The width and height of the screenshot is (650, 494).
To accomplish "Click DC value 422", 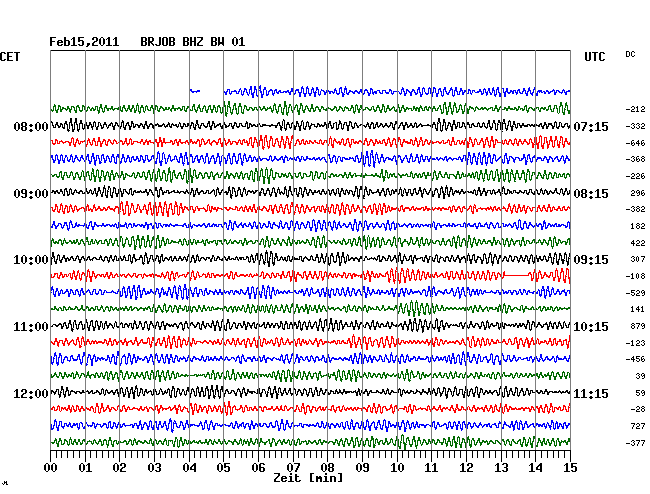I will (638, 243).
